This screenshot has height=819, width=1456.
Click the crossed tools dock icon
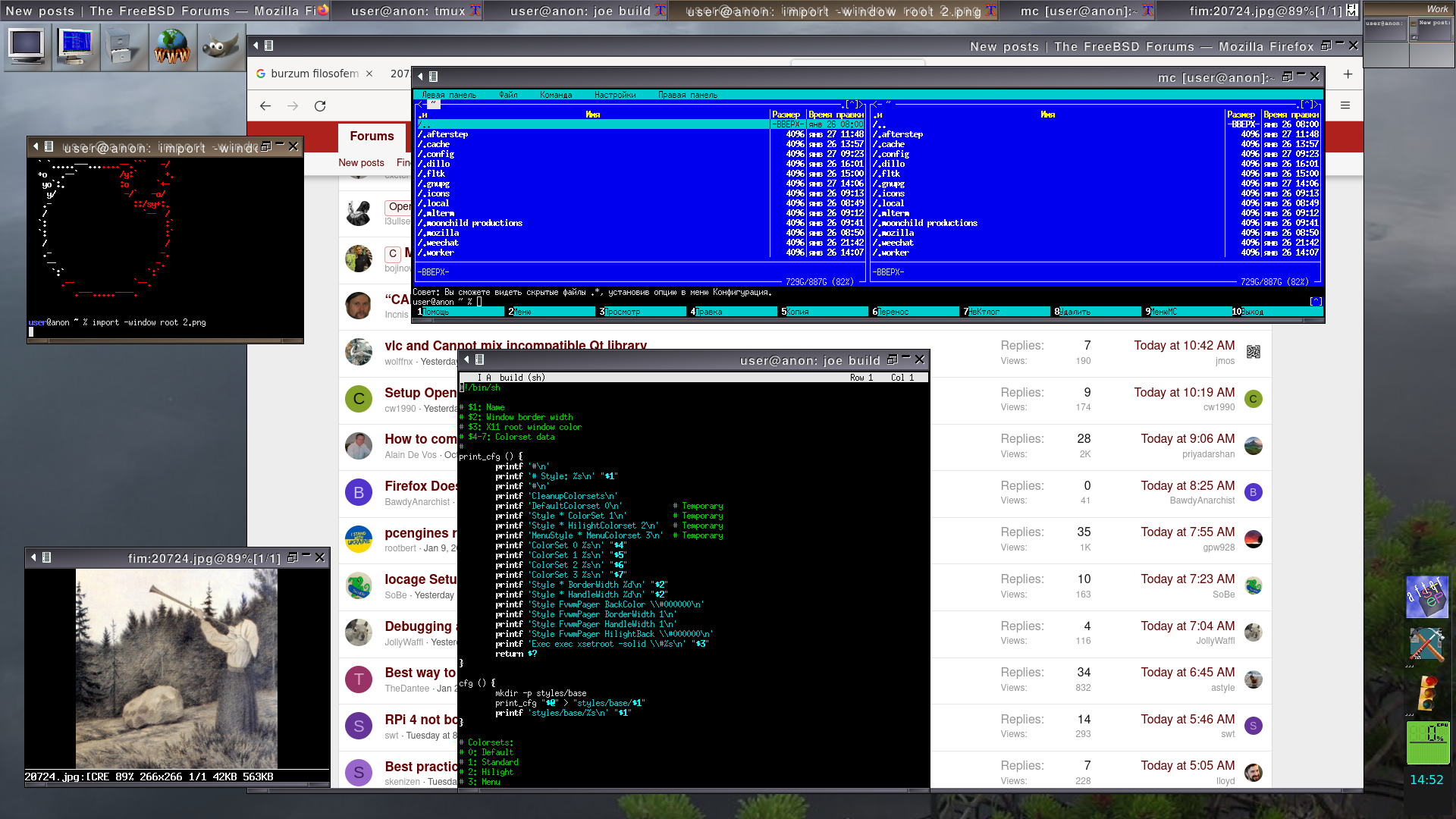click(1426, 644)
